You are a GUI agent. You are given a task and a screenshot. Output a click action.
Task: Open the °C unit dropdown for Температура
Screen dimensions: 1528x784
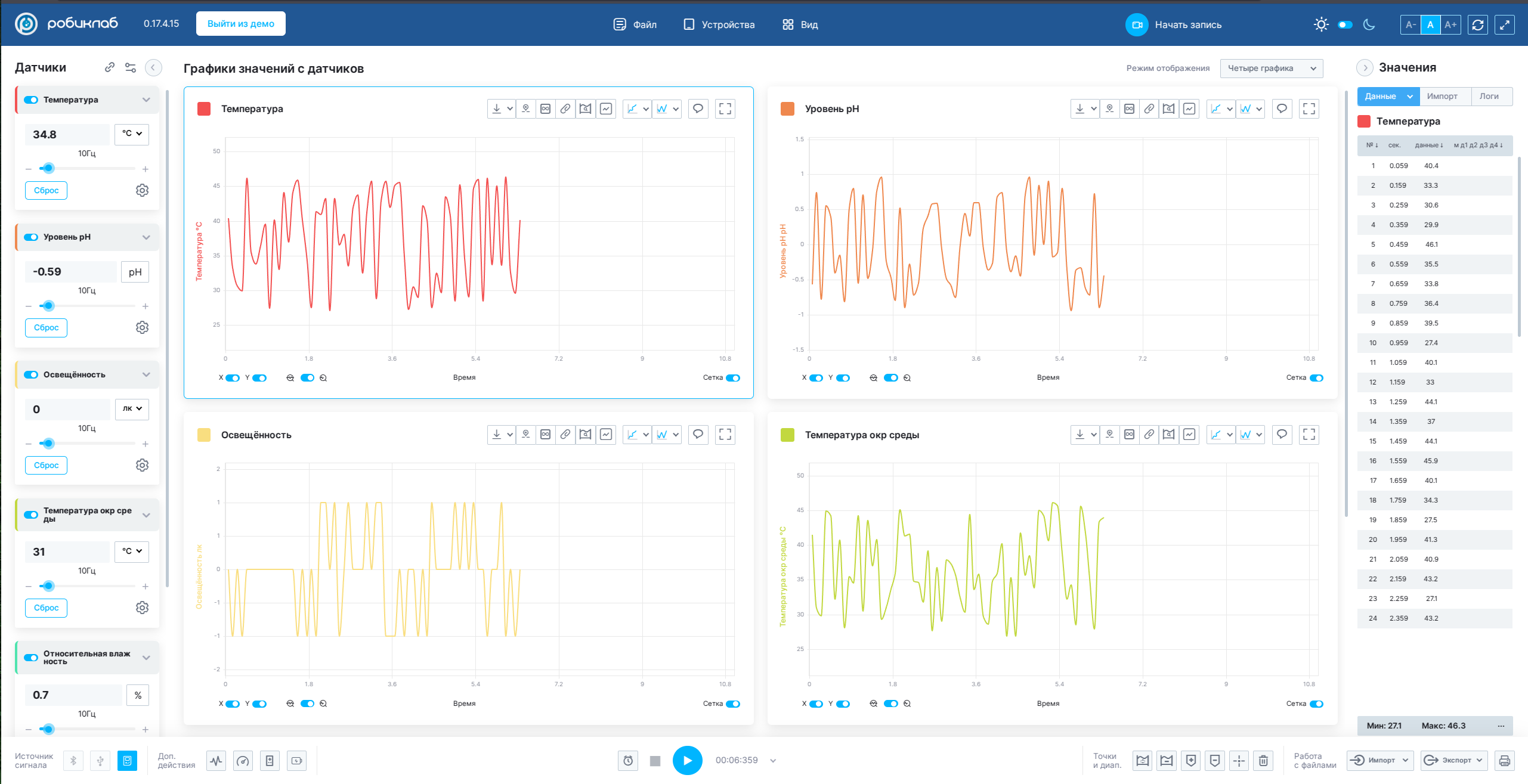point(132,134)
